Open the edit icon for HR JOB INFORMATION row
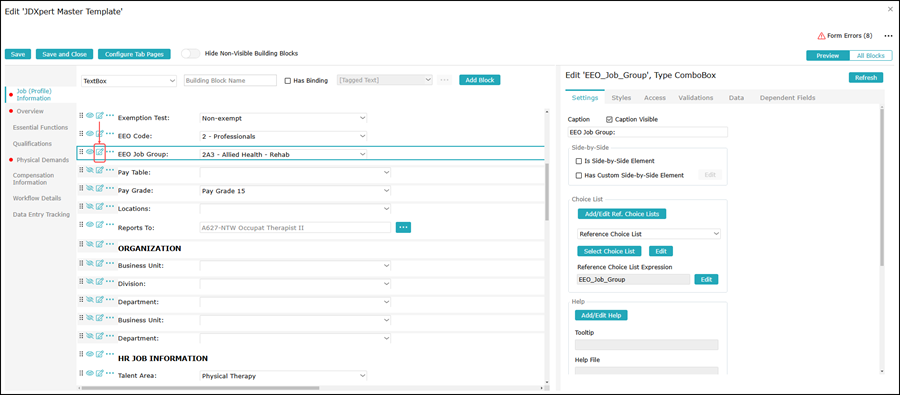The image size is (900, 395). pyautogui.click(x=100, y=354)
